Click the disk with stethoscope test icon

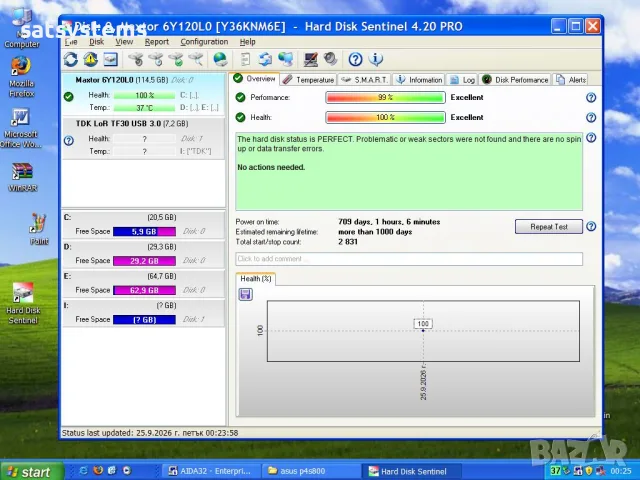click(x=136, y=60)
